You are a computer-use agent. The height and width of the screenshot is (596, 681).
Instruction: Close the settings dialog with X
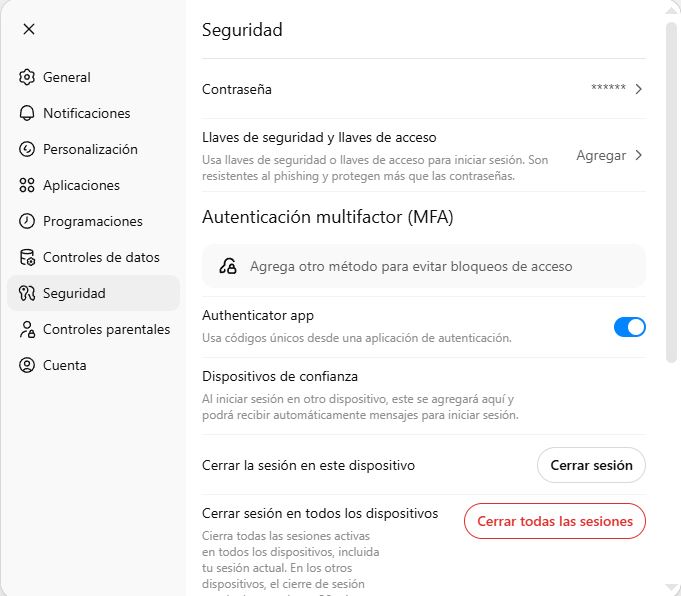[29, 28]
